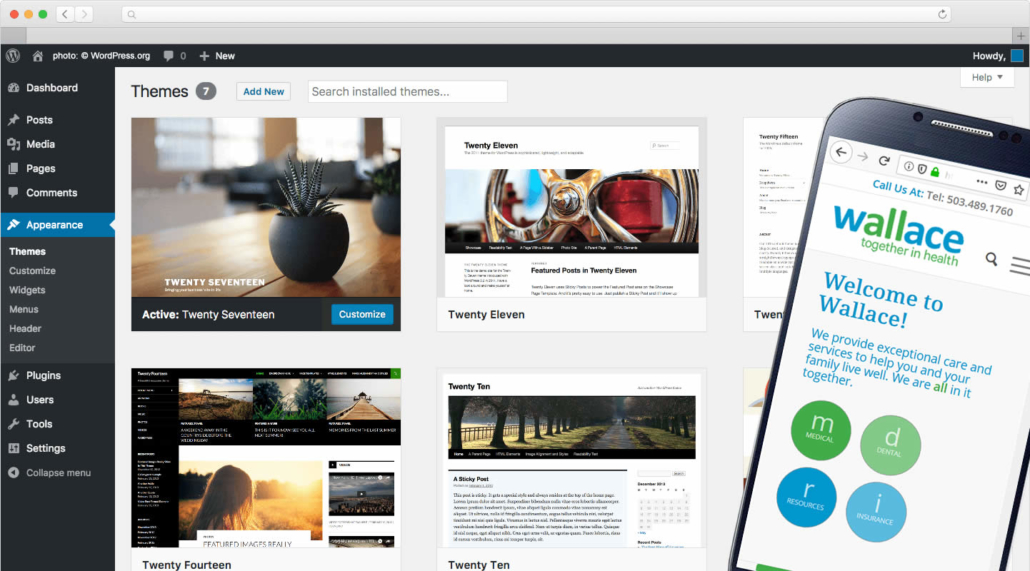The height and width of the screenshot is (571, 1030).
Task: Click the Plugins plug icon
Action: [14, 375]
